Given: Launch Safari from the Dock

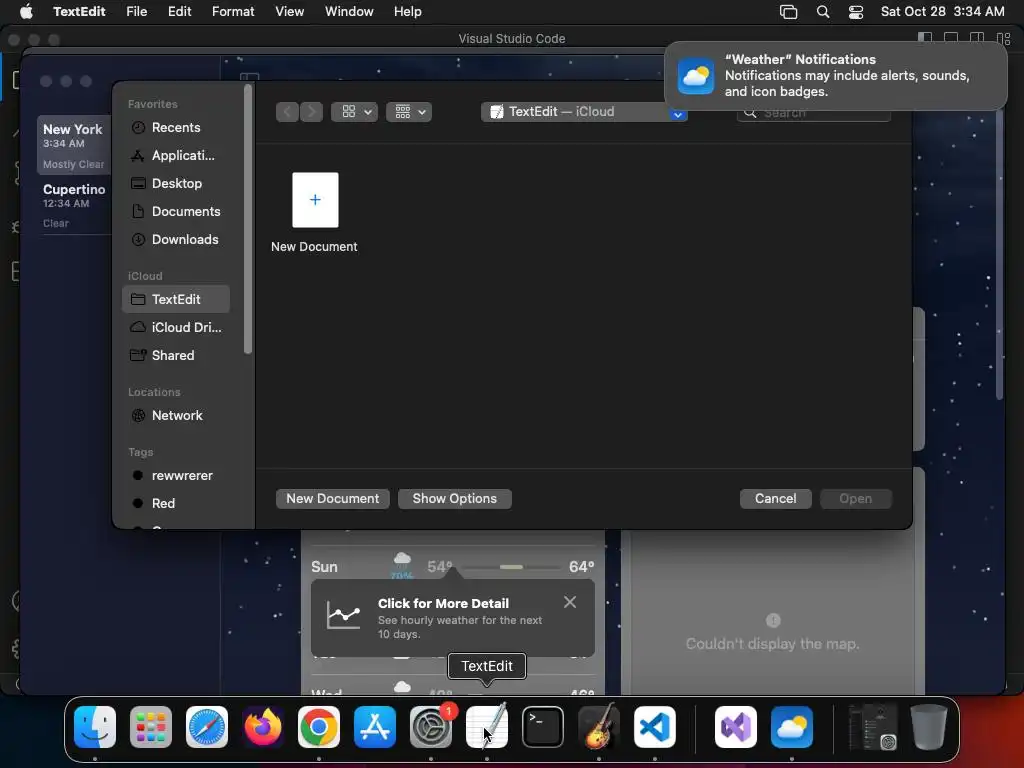Looking at the screenshot, I should (x=207, y=727).
